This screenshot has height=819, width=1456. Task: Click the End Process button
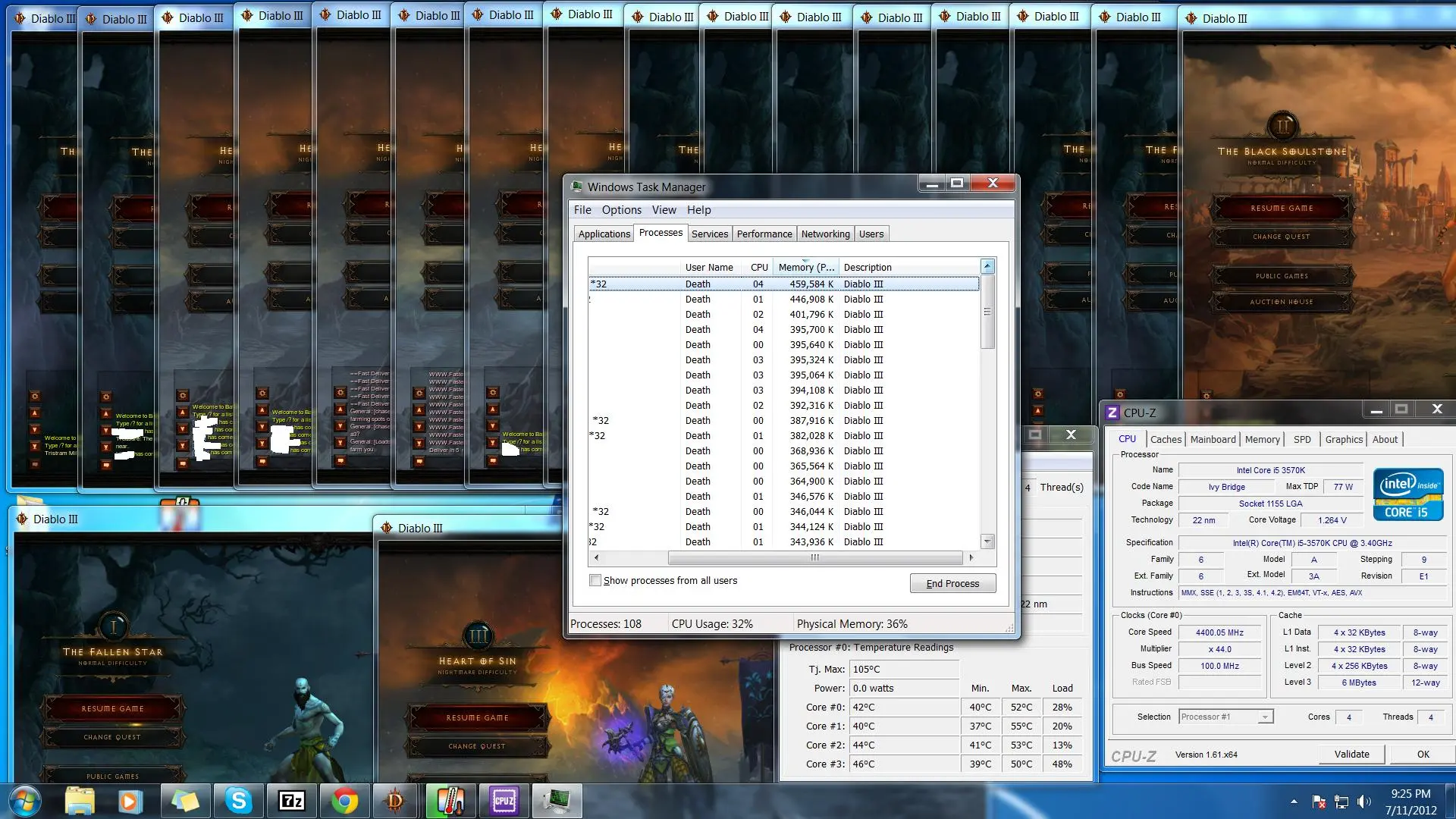tap(952, 583)
